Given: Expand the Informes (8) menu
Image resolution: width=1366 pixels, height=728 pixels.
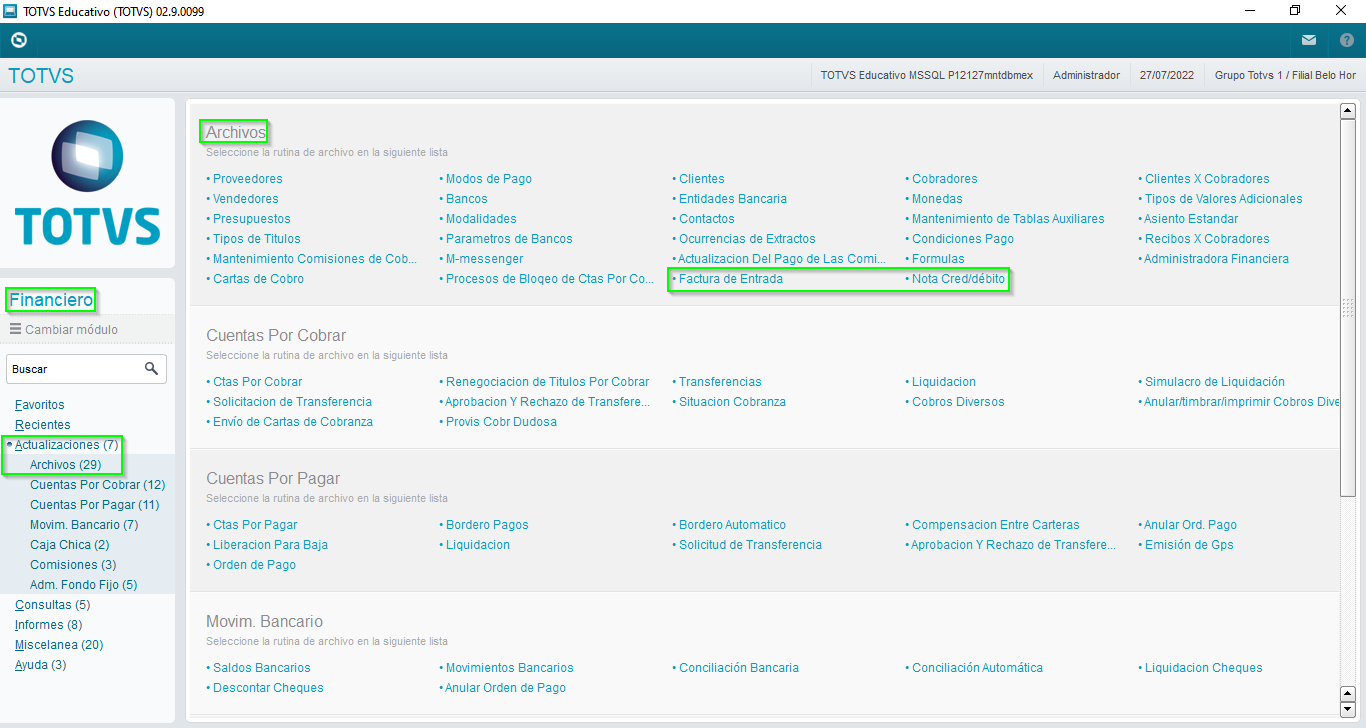Looking at the screenshot, I should (x=48, y=625).
